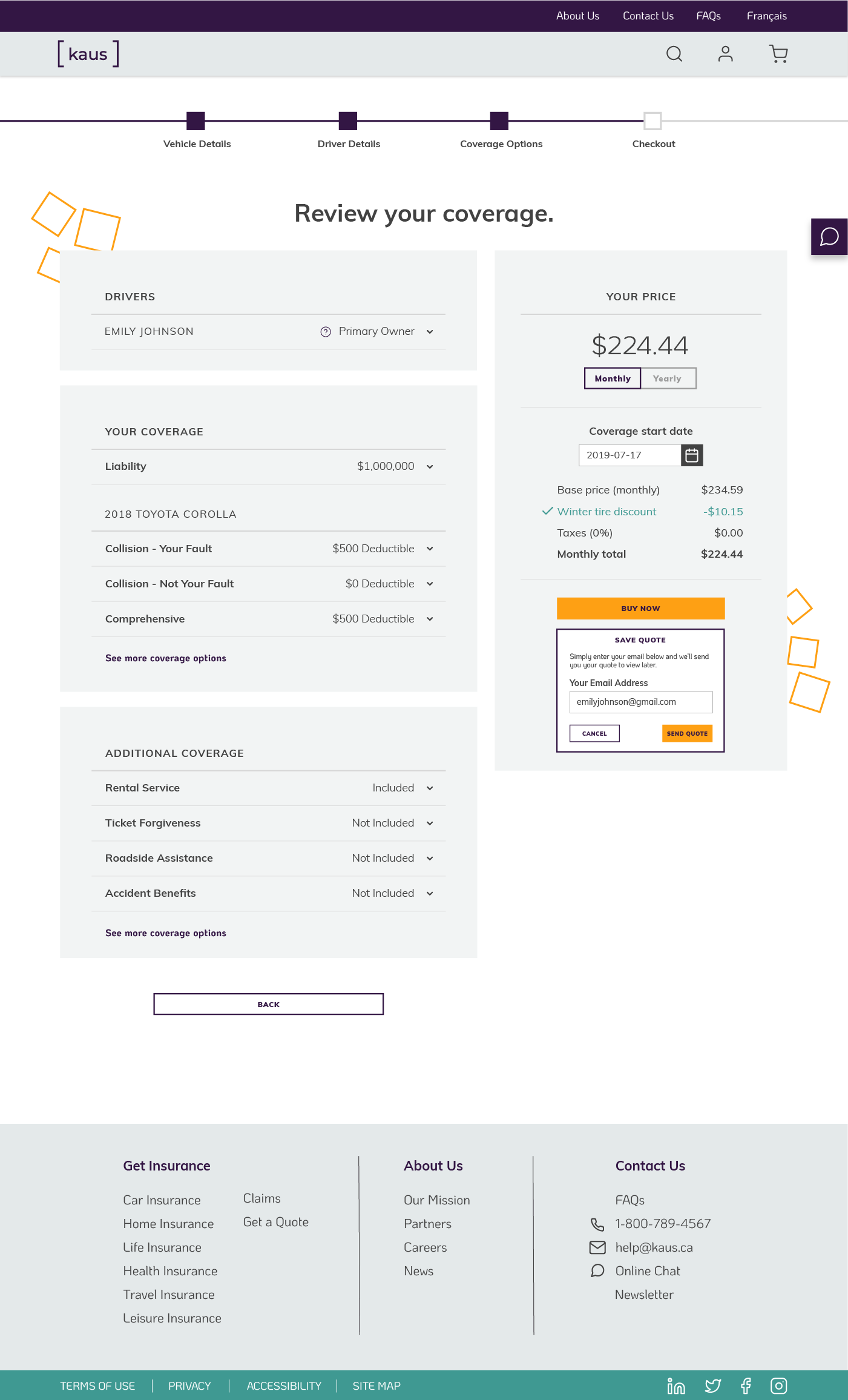Viewport: 848px width, 1400px height.
Task: Expand the Liability $1,000,000 dropdown
Action: [x=430, y=467]
